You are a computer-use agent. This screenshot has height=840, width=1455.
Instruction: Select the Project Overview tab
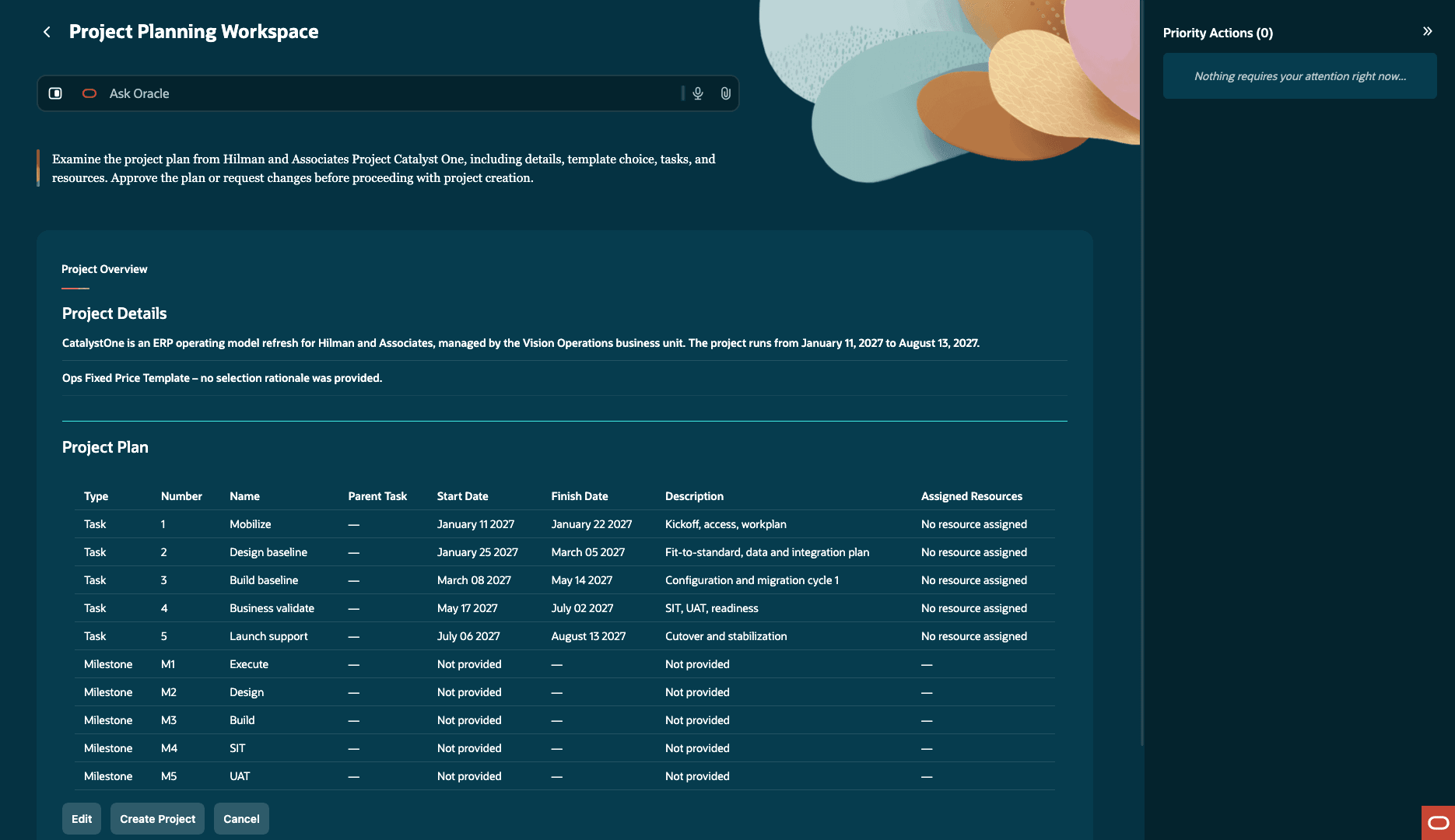click(x=104, y=269)
